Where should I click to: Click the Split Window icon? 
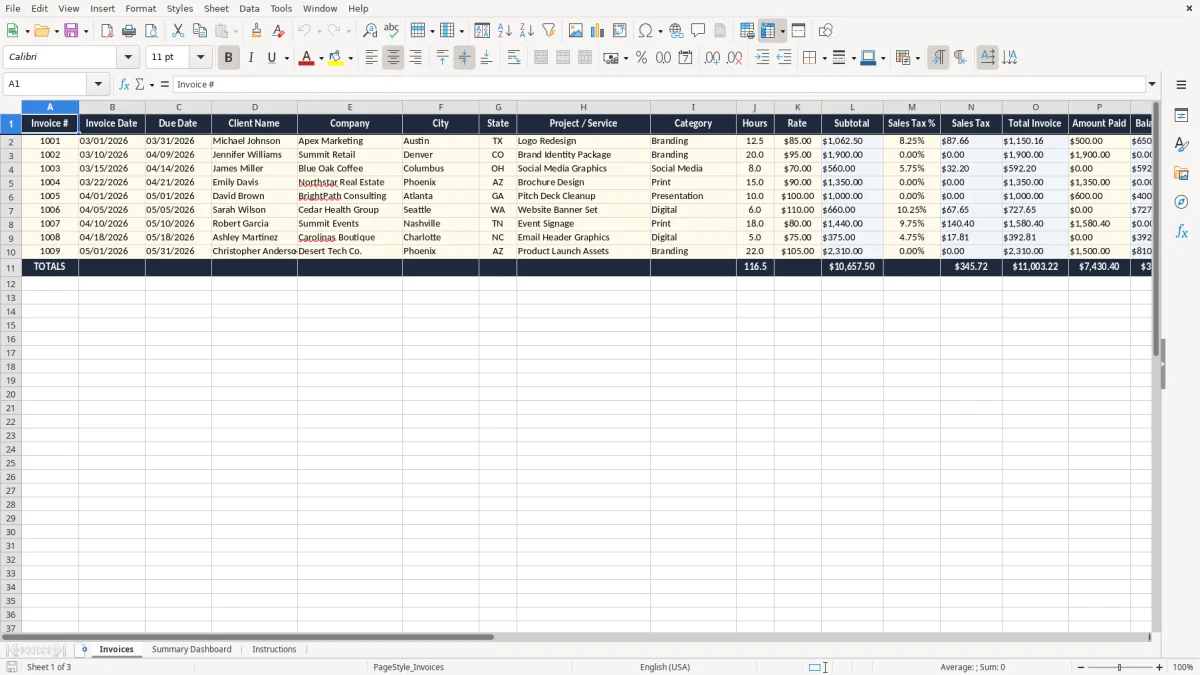(x=798, y=31)
